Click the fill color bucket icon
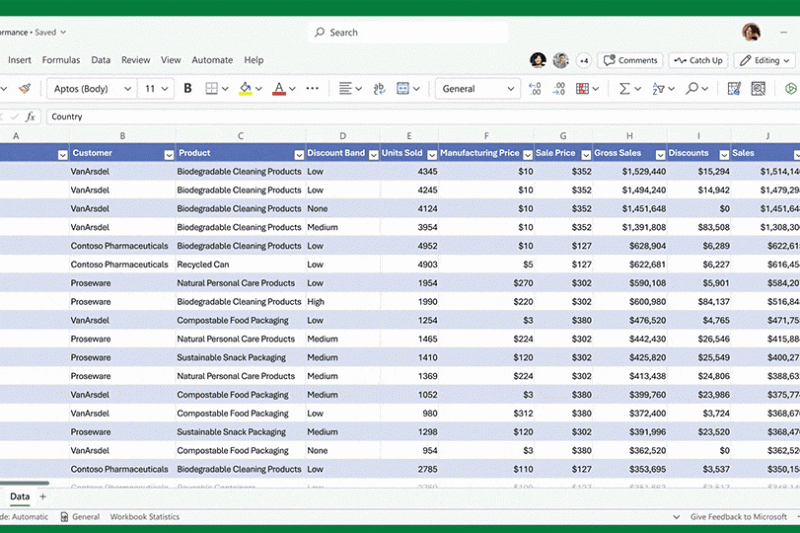The image size is (800, 533). pyautogui.click(x=245, y=89)
